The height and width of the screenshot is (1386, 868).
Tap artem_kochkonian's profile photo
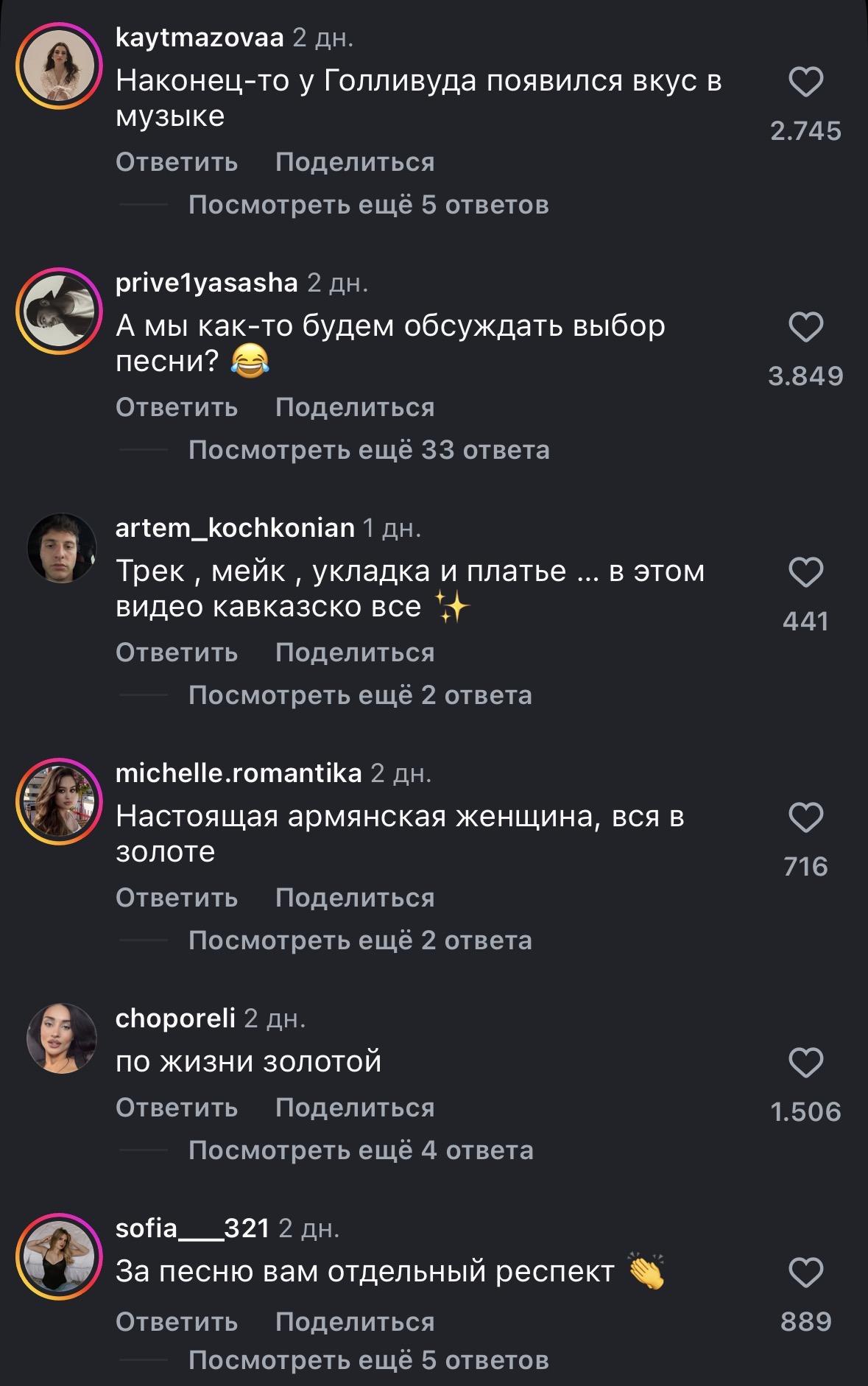pyautogui.click(x=61, y=547)
